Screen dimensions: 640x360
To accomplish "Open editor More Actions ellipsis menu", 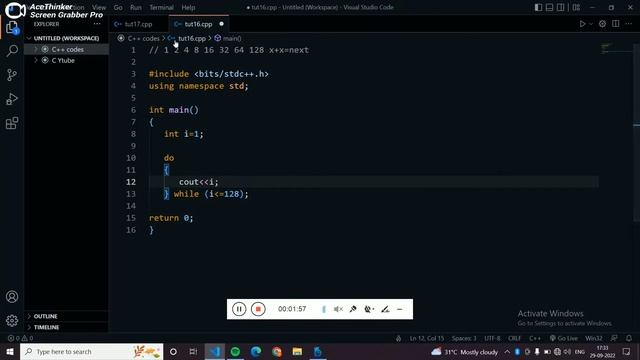I will coord(629,24).
